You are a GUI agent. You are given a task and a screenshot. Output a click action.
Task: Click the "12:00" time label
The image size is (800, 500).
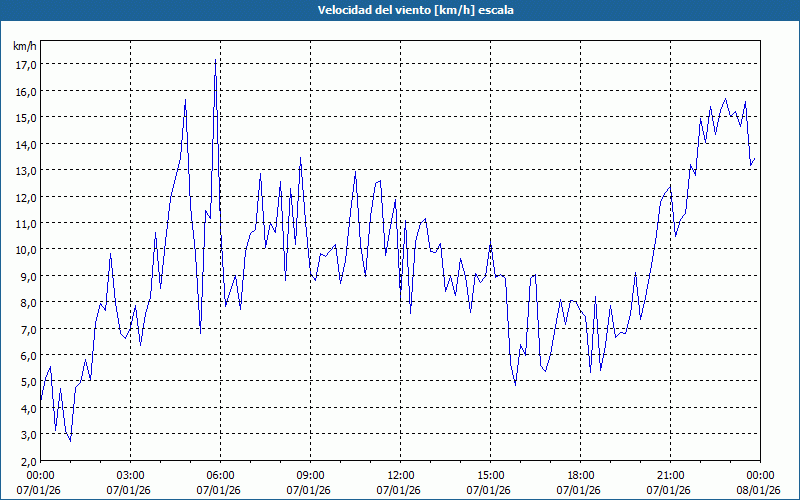(x=401, y=476)
